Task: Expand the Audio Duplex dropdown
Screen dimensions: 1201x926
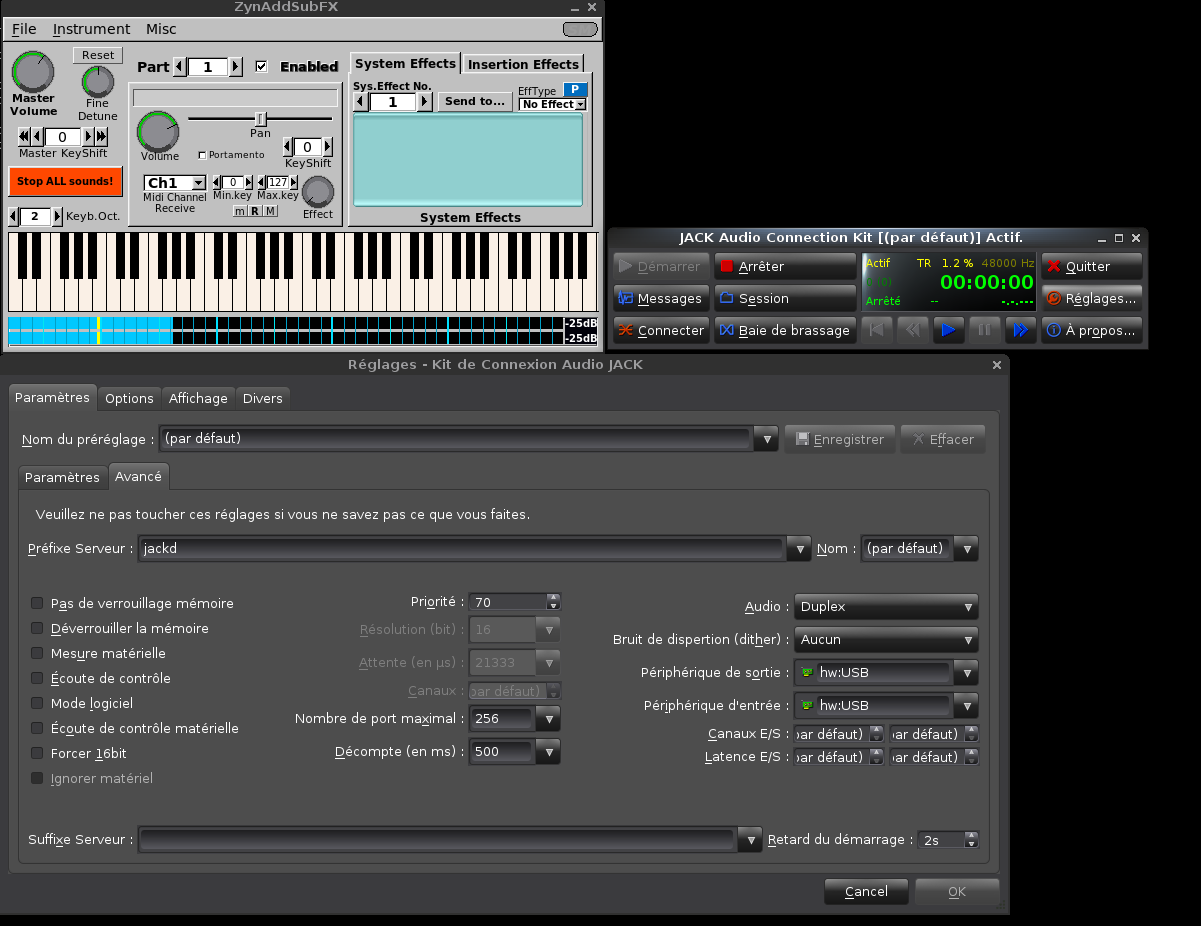Action: tap(885, 607)
